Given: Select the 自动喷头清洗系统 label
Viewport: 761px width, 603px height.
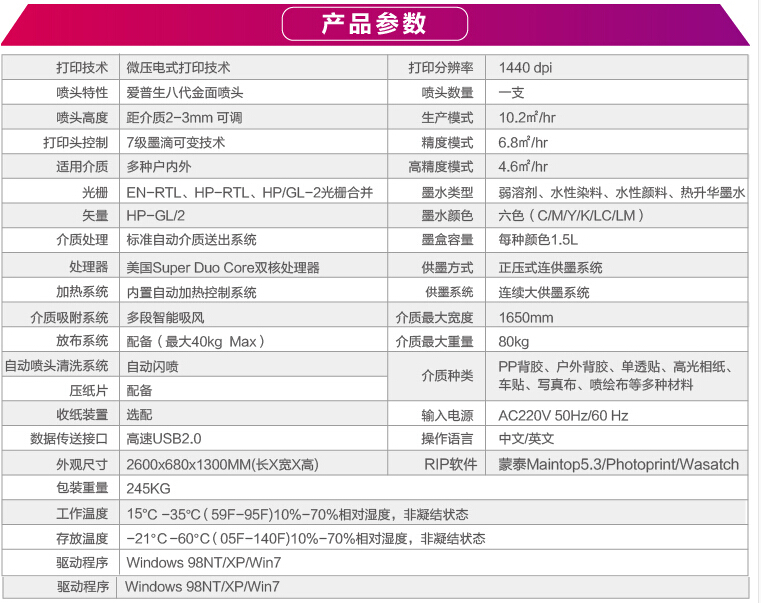Looking at the screenshot, I should (x=56, y=366).
